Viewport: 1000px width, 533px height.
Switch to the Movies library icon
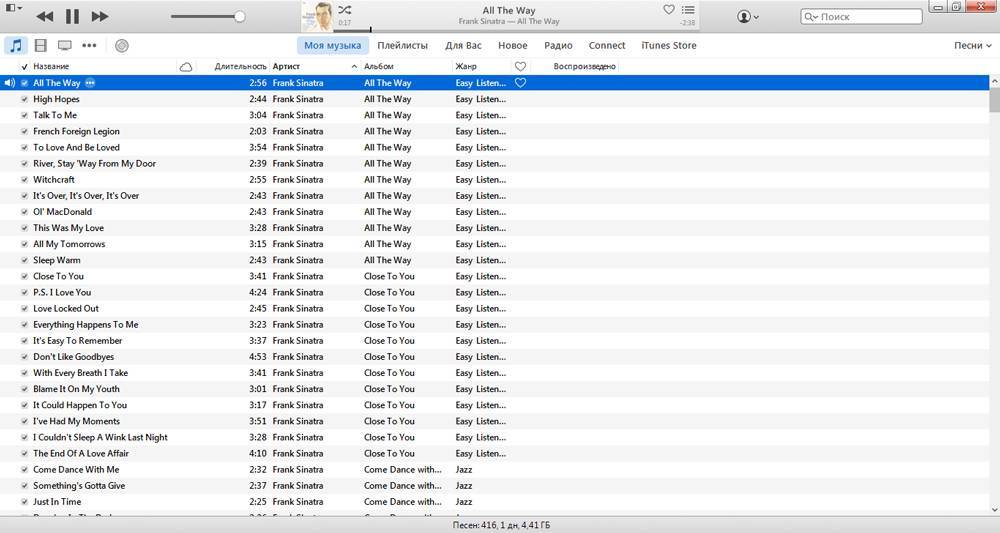click(x=40, y=45)
